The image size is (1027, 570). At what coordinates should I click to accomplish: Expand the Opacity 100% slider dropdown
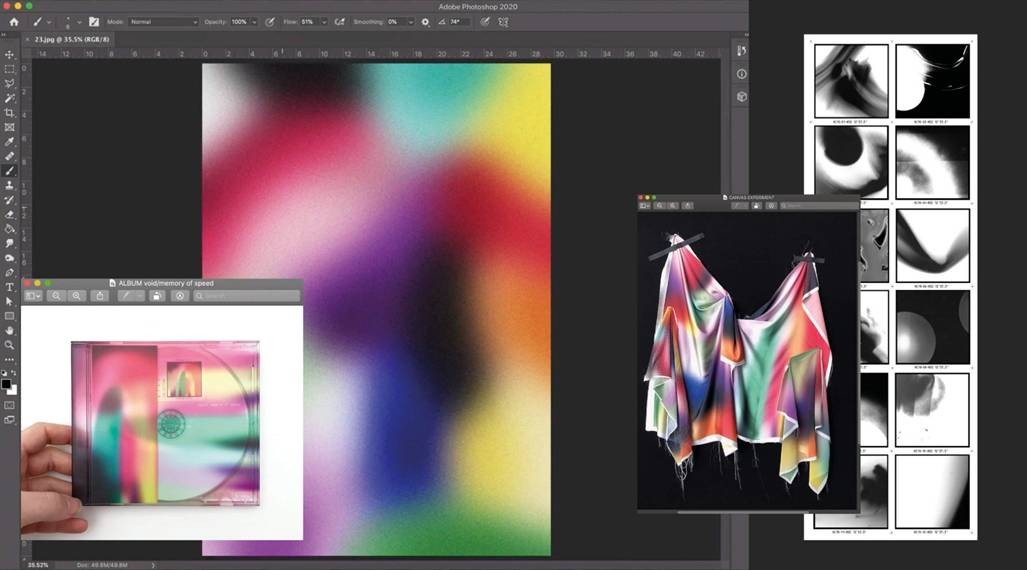point(254,21)
